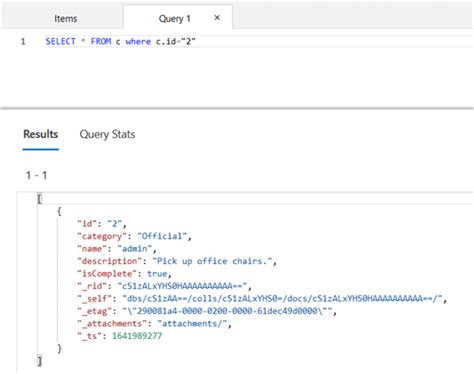Click the closing square bracket of results
474x374 pixels.
pyautogui.click(x=39, y=361)
